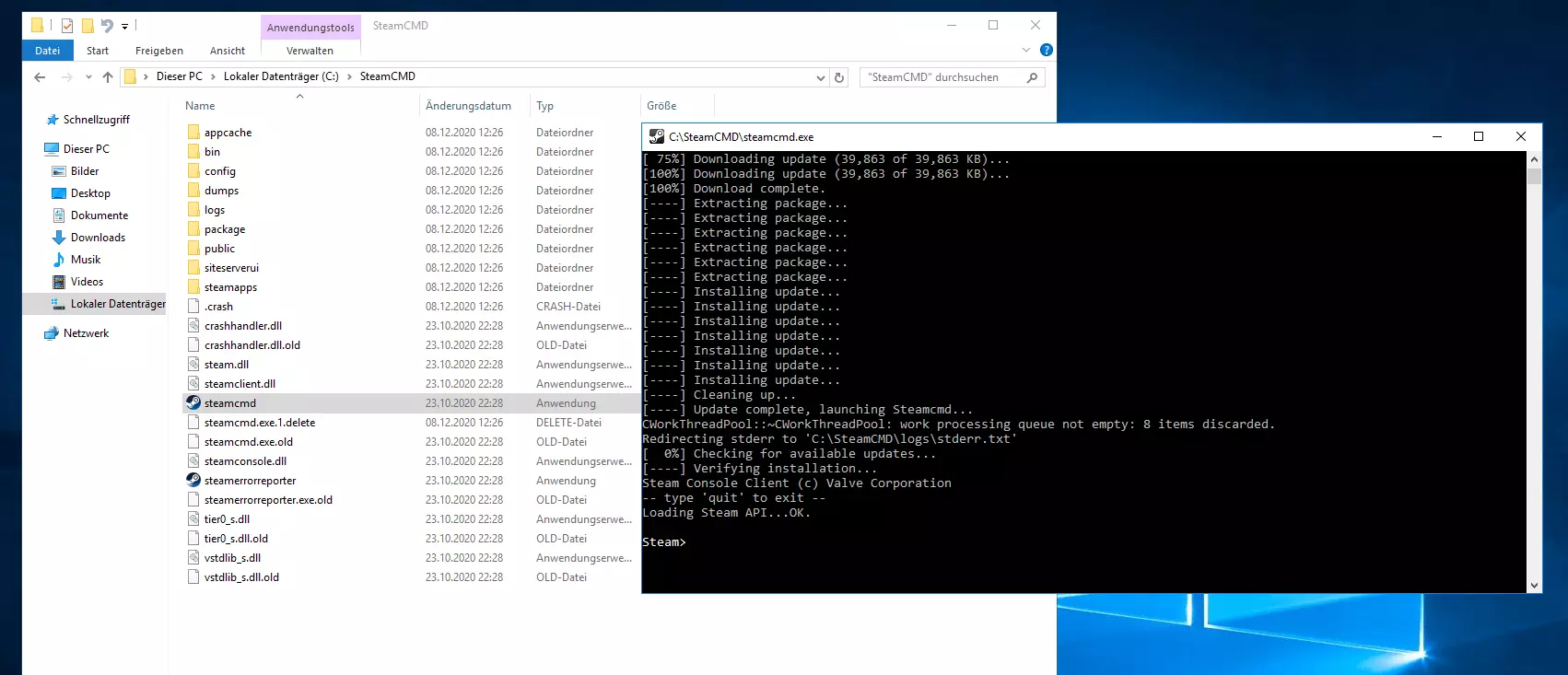Go back with the Explorer back arrow

pos(40,77)
